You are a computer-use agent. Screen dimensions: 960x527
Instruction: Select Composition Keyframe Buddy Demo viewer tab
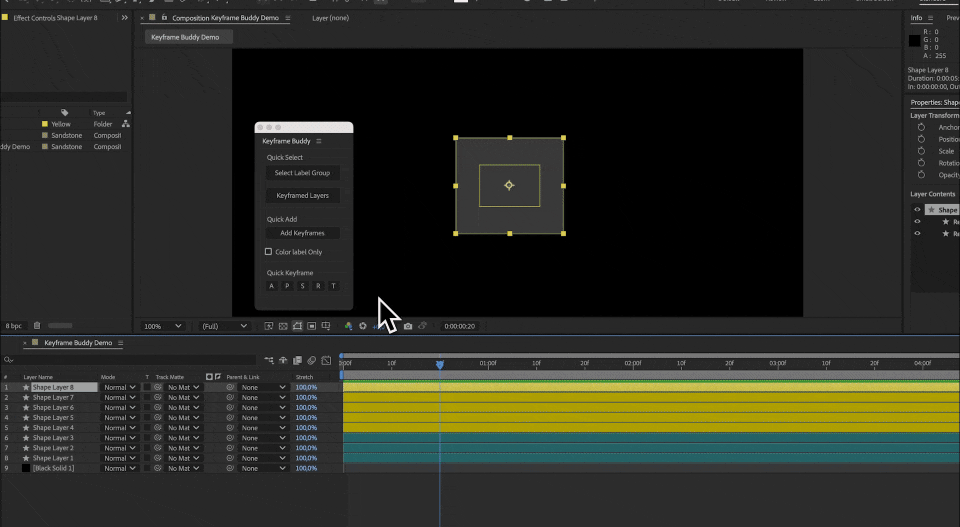[225, 18]
